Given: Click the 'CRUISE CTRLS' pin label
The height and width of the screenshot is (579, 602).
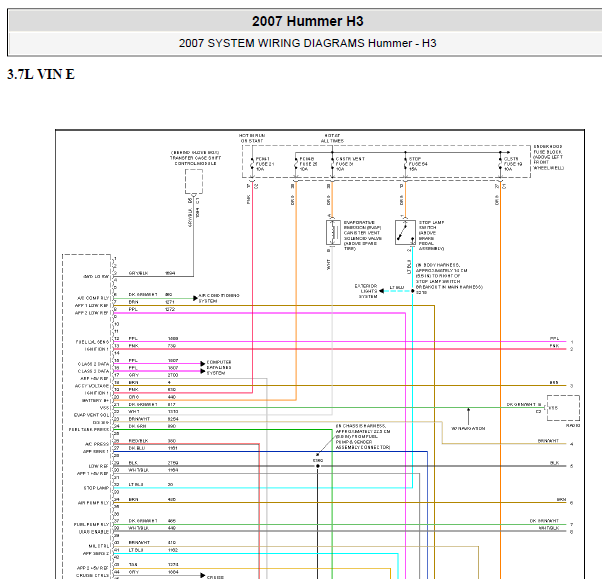Looking at the screenshot, I should tap(93, 576).
